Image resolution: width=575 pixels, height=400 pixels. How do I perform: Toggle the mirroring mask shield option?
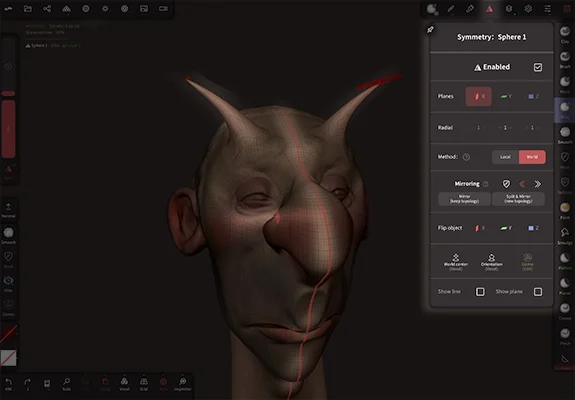pyautogui.click(x=506, y=184)
